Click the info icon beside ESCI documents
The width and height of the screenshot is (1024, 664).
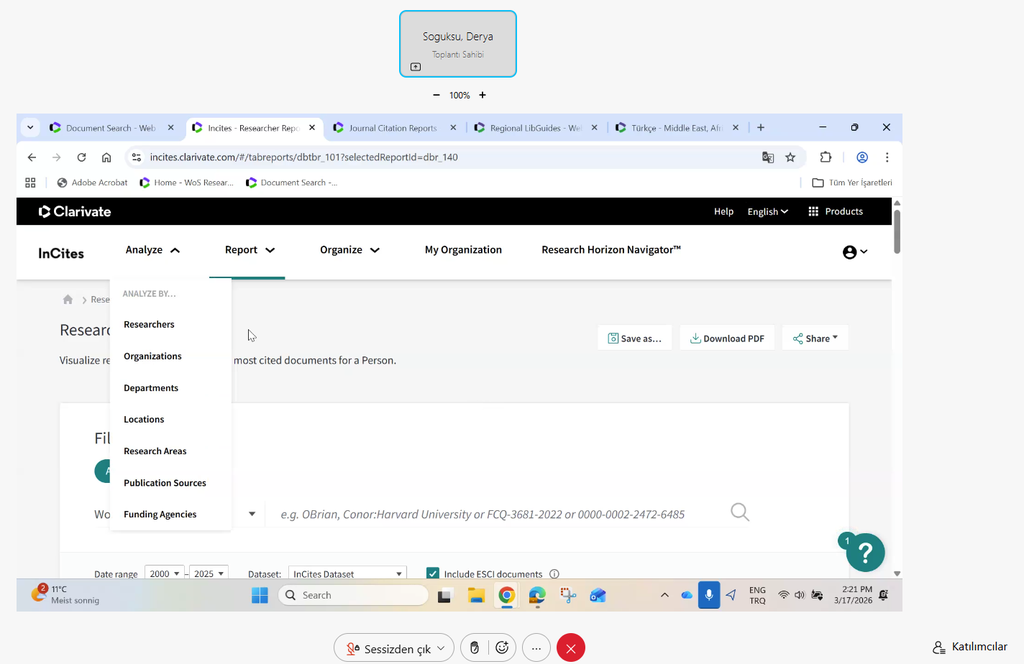point(554,574)
